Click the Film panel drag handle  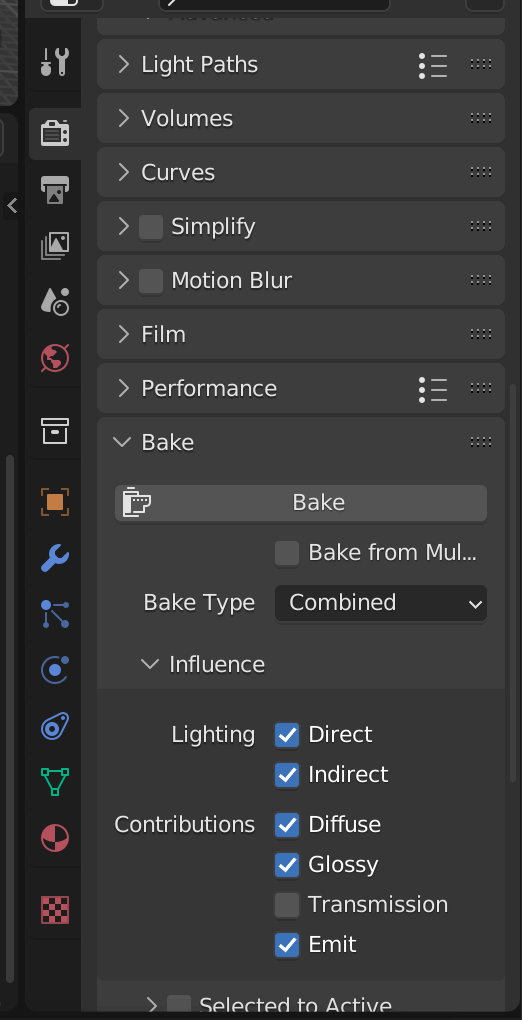click(480, 334)
